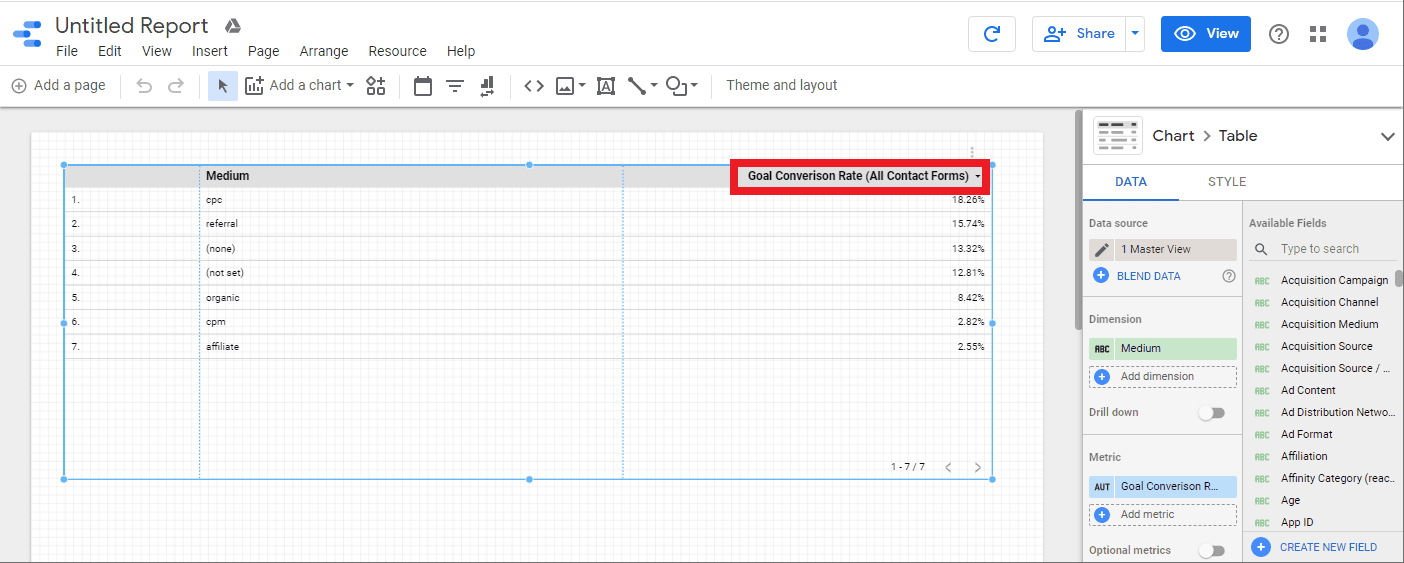Open the View menu
Viewport: 1404px width, 563px height.
click(x=157, y=51)
